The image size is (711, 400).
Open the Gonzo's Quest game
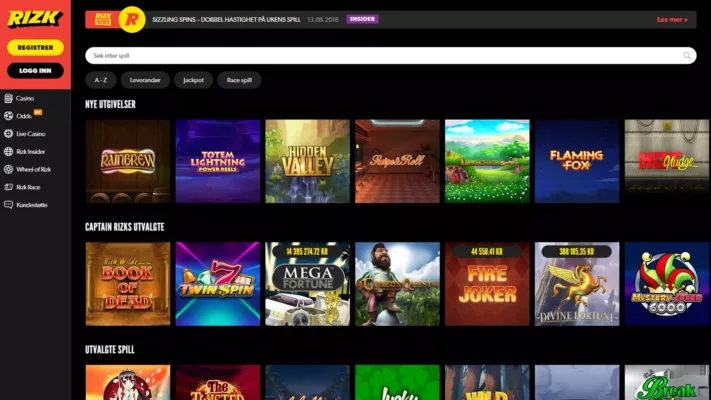click(x=397, y=284)
